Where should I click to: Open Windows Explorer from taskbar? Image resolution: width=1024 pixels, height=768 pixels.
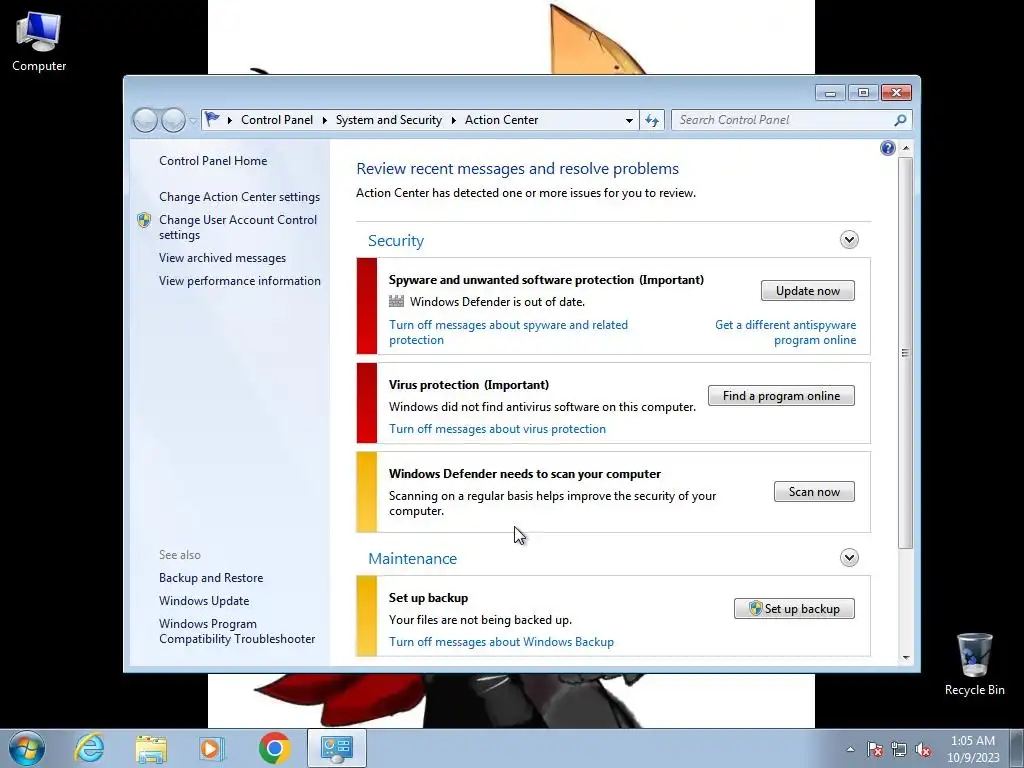coord(151,748)
